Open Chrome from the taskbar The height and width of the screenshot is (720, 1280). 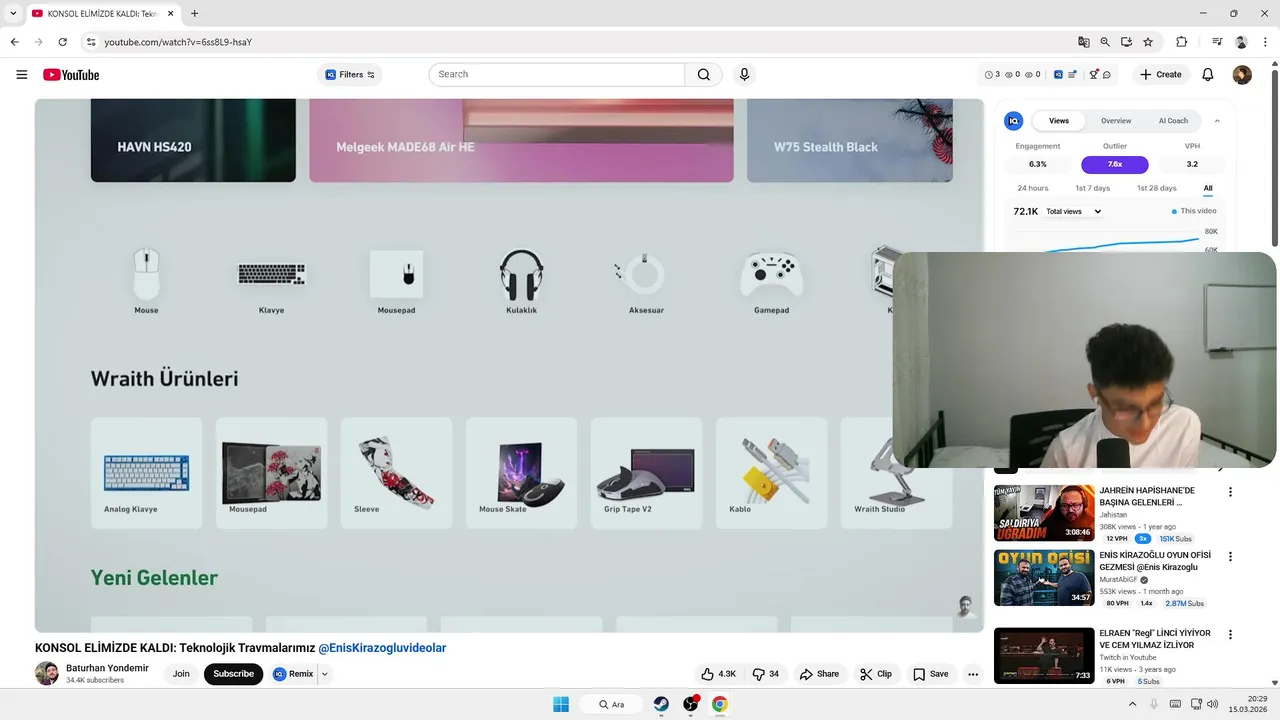[x=719, y=704]
